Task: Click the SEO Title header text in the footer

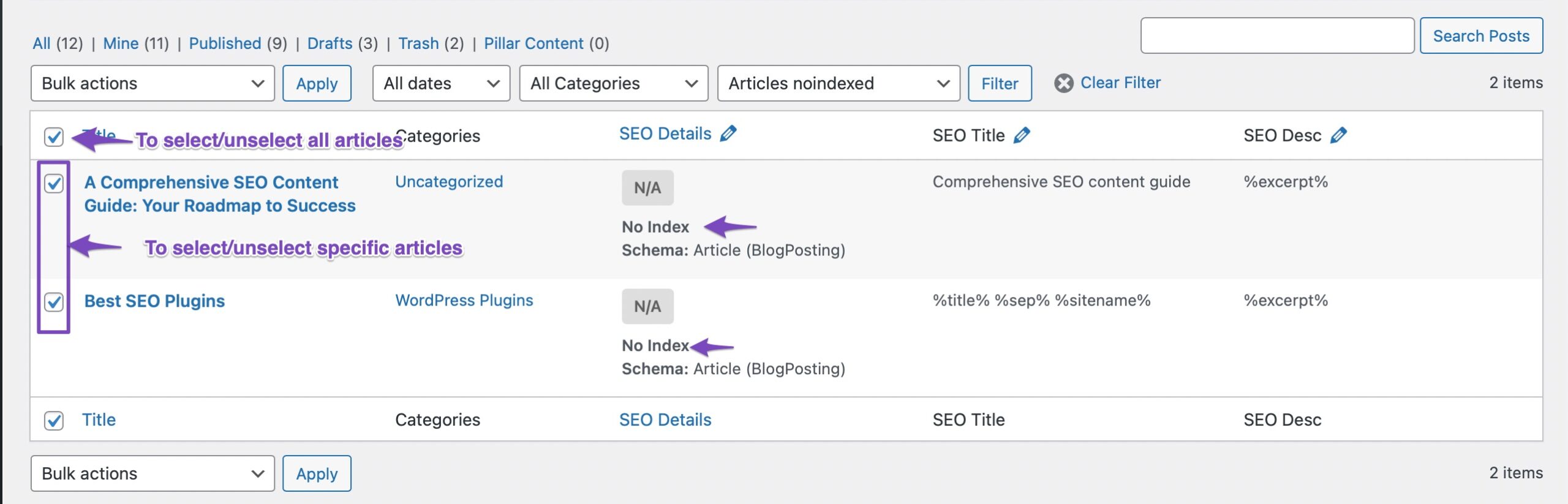Action: tap(968, 420)
